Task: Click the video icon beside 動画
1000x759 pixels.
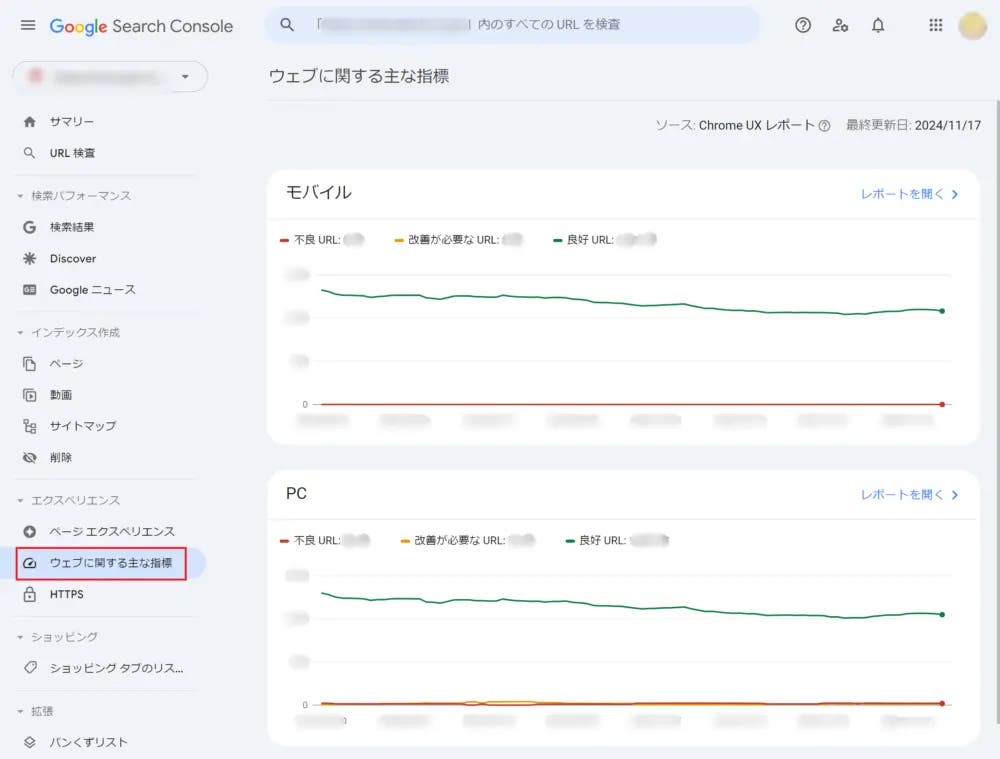Action: point(29,395)
